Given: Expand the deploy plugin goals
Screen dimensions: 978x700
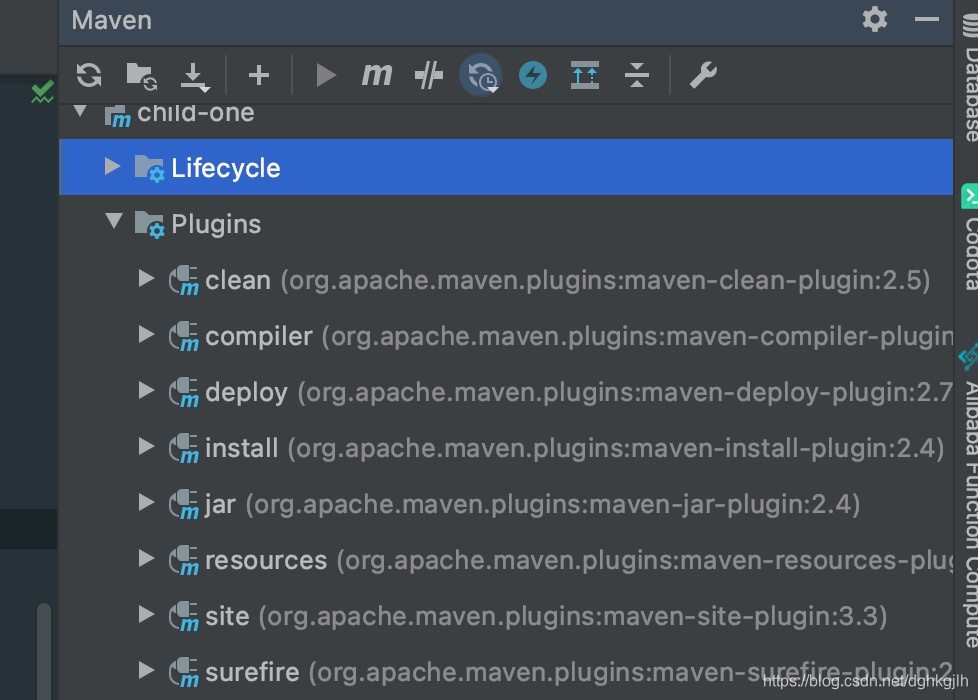Looking at the screenshot, I should click(146, 391).
